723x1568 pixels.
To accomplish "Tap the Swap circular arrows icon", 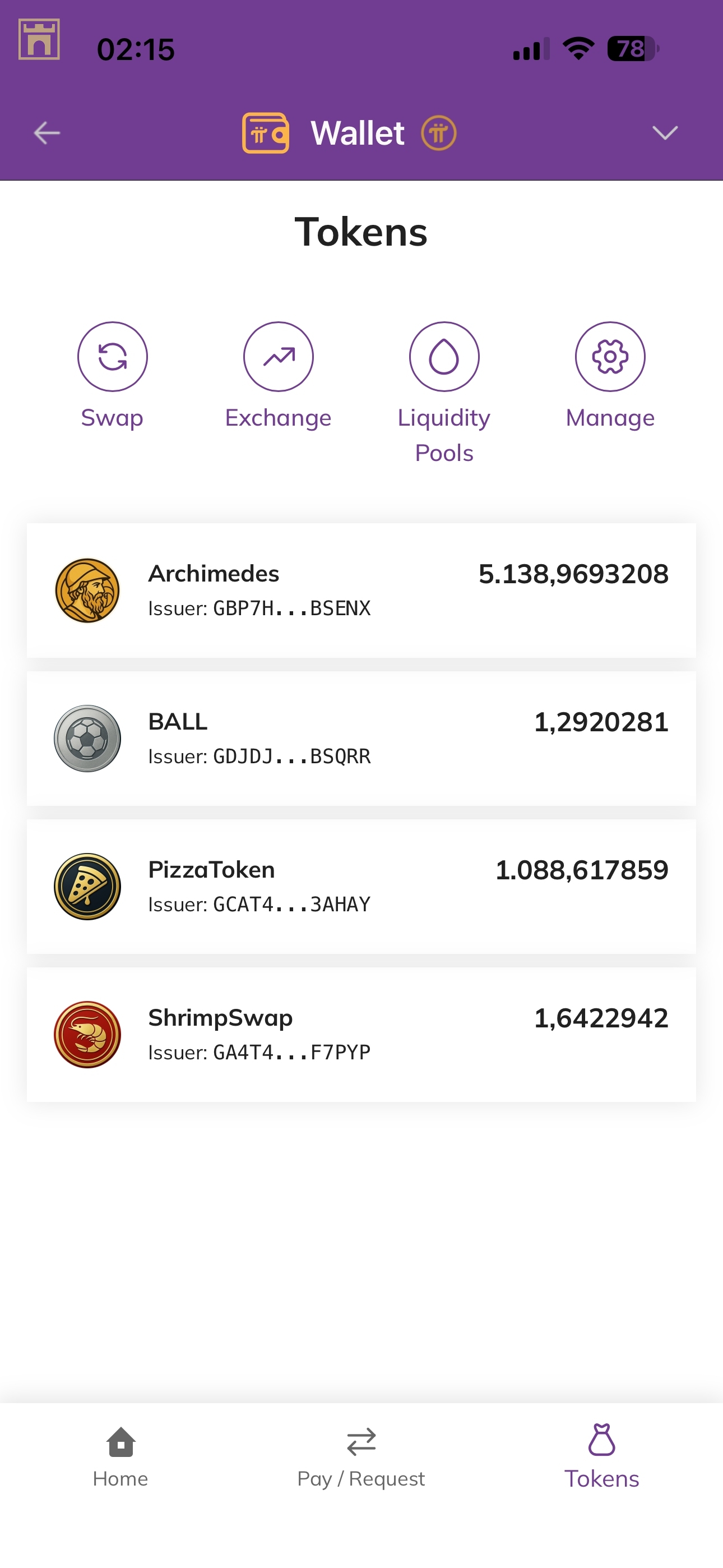I will click(x=113, y=357).
